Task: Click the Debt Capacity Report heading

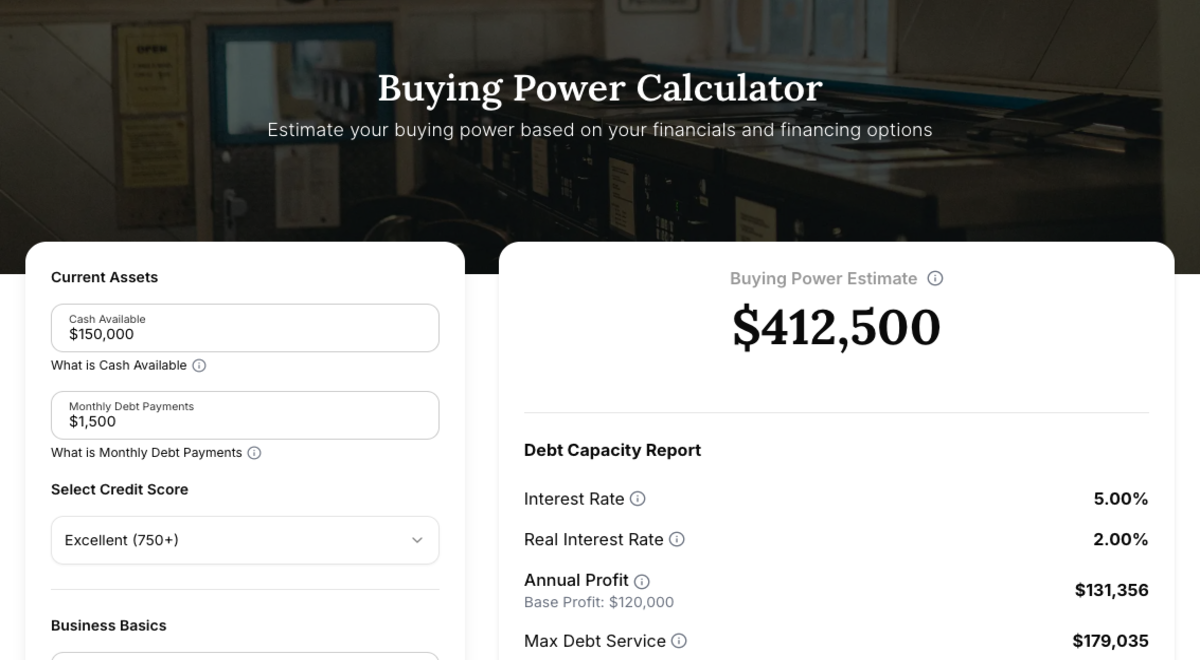Action: [x=612, y=451]
